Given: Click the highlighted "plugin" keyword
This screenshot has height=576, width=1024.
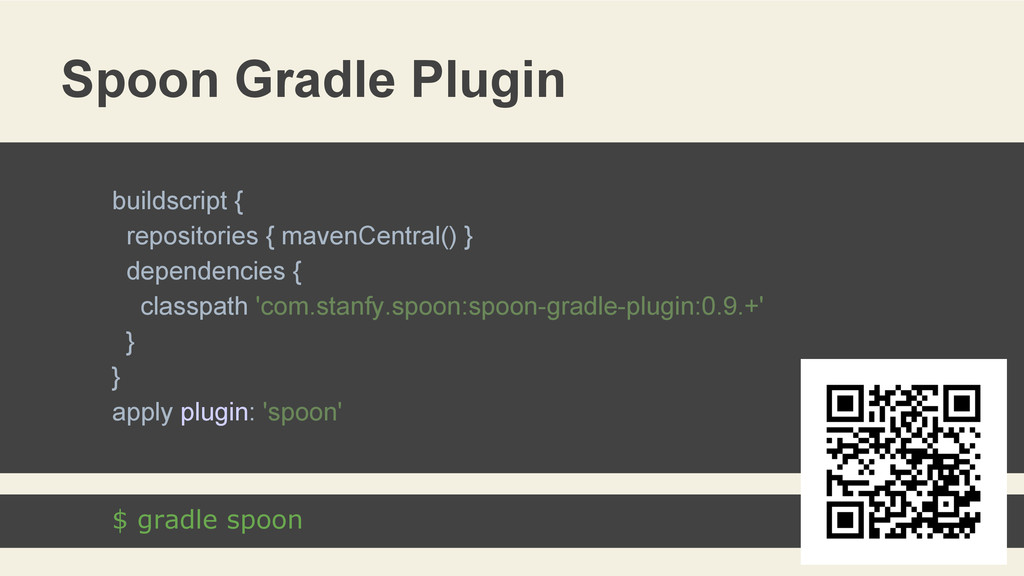Looking at the screenshot, I should pos(213,411).
